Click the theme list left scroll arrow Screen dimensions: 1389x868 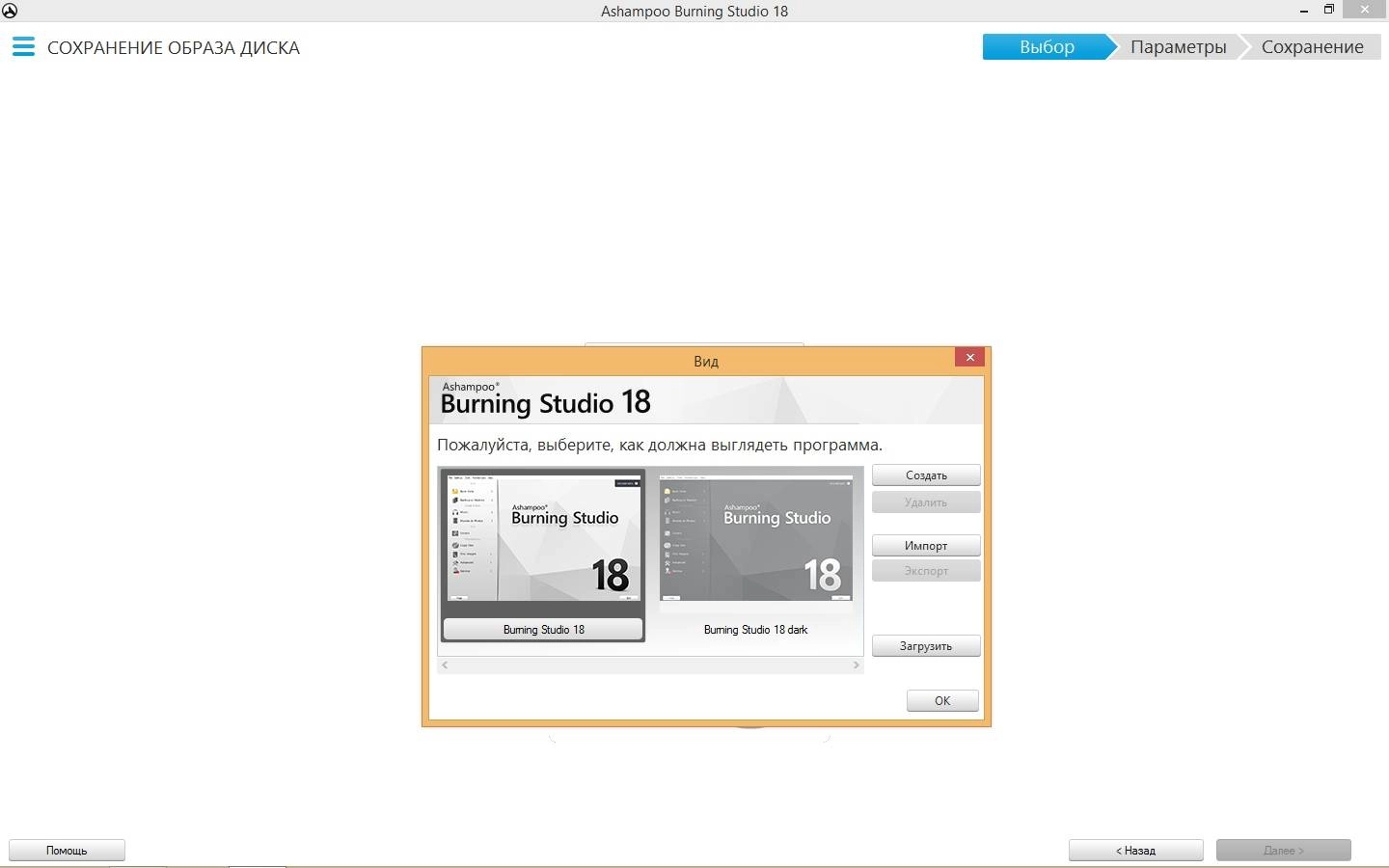tap(445, 665)
